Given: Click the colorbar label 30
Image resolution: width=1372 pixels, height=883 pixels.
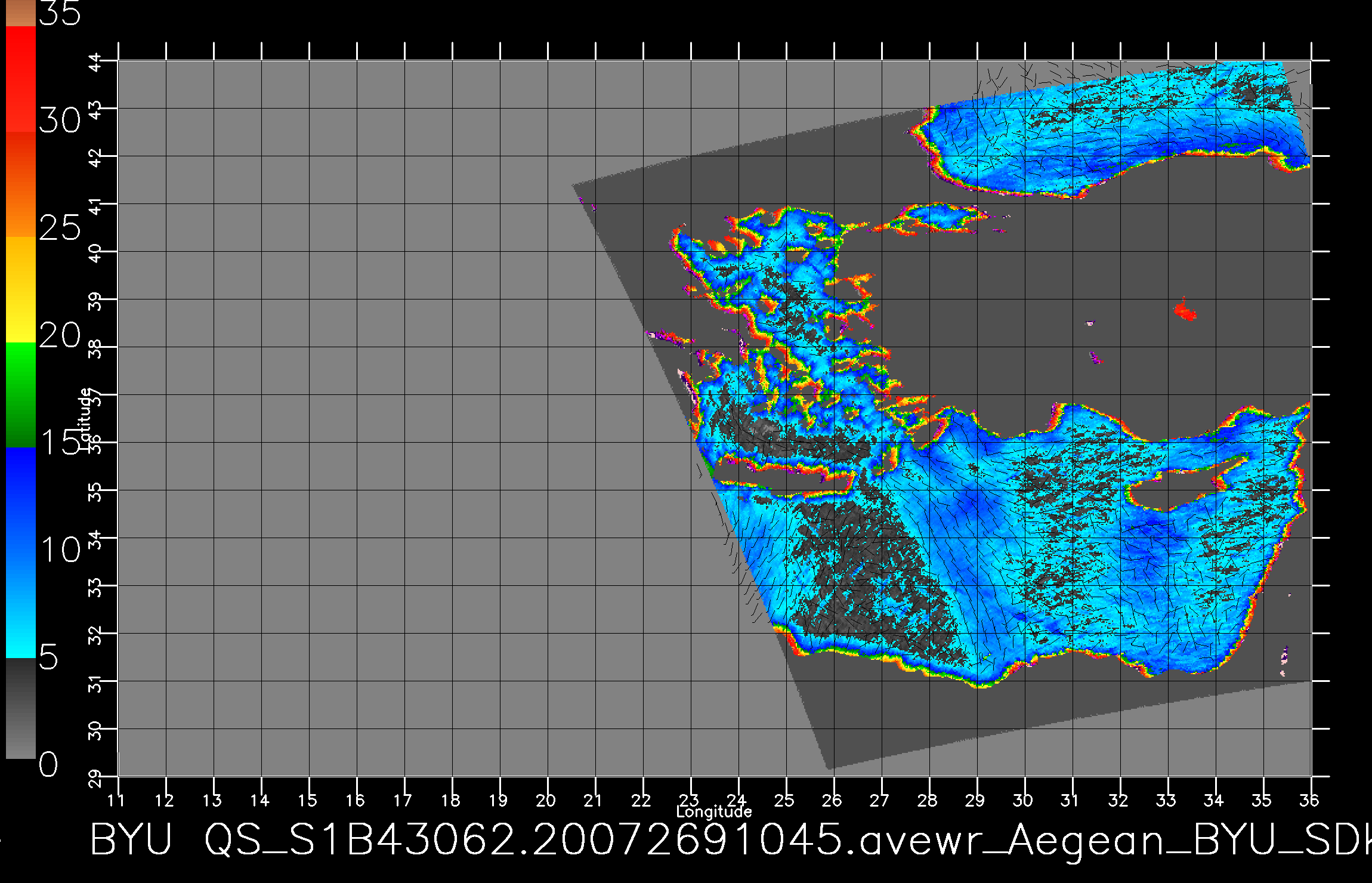Looking at the screenshot, I should click(60, 121).
